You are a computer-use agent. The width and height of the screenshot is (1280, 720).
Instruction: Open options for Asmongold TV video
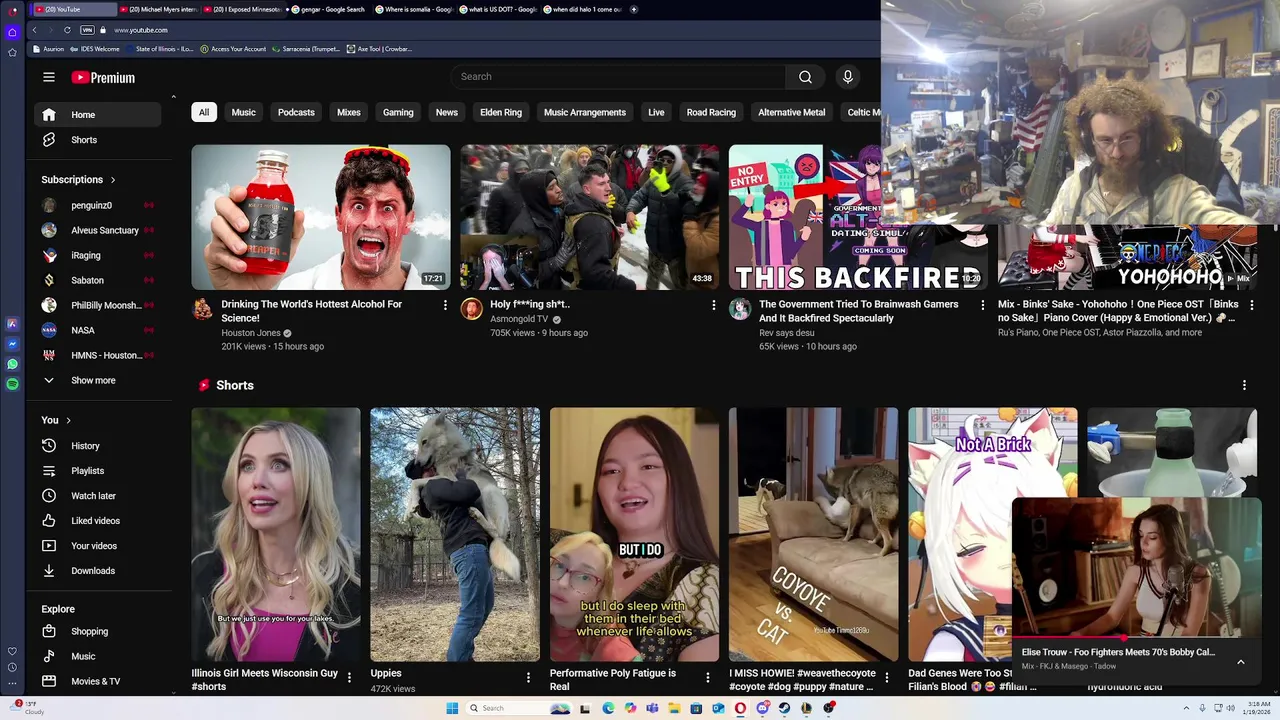pyautogui.click(x=714, y=304)
